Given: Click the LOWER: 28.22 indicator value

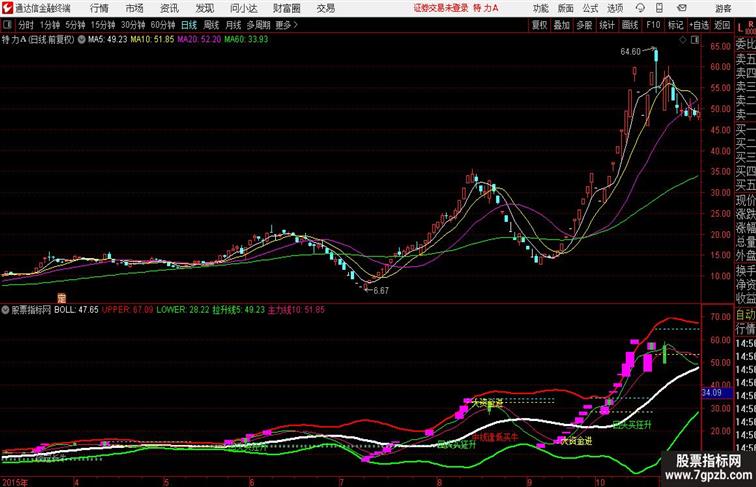Looking at the screenshot, I should [x=183, y=310].
